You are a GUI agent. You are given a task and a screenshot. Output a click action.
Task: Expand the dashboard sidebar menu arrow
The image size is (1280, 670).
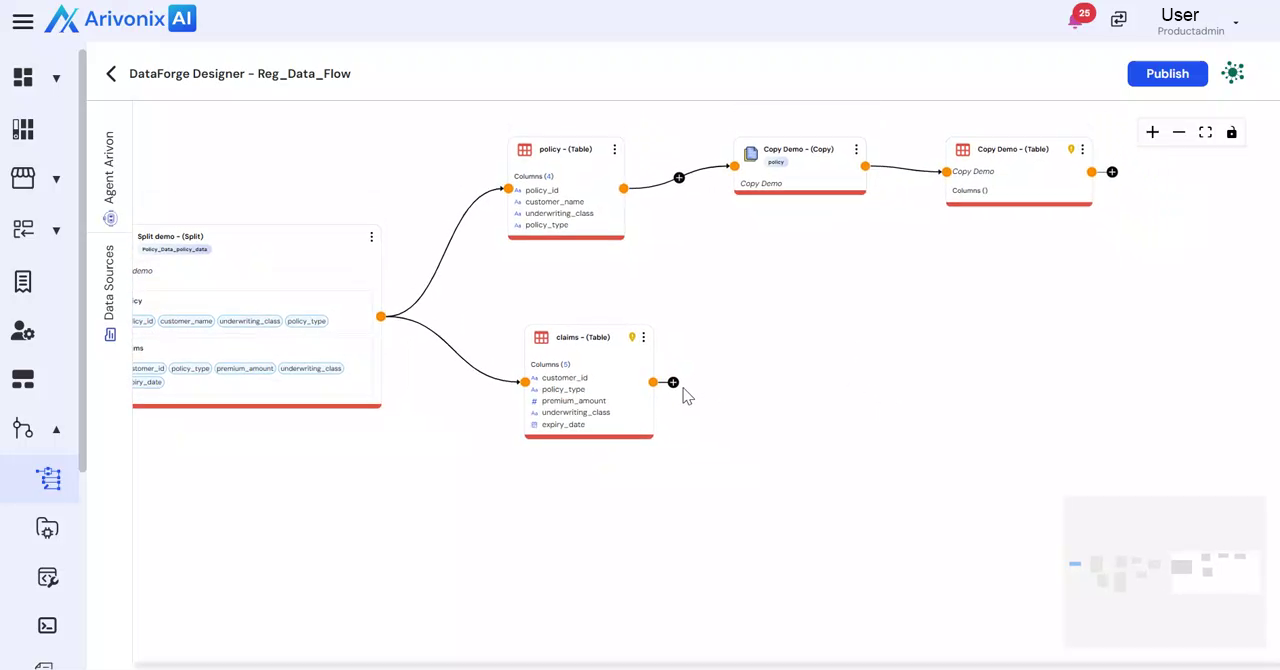click(56, 78)
